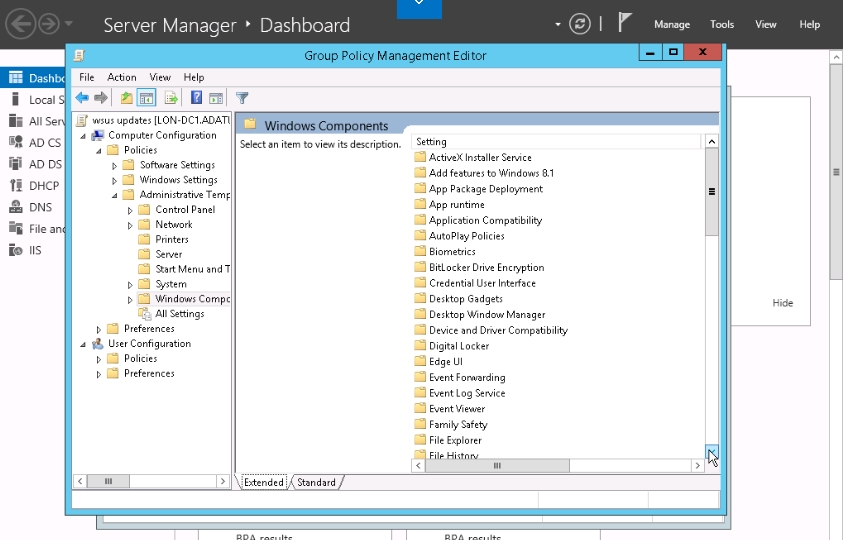Viewport: 848px width, 540px height.
Task: Expand the Control Panel tree node
Action: [130, 210]
